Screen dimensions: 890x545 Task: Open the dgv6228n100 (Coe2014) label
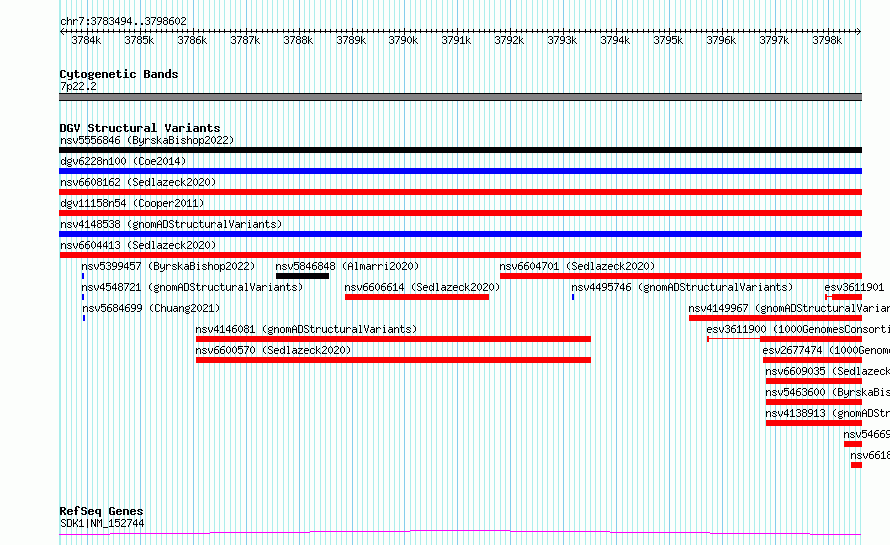pos(123,161)
